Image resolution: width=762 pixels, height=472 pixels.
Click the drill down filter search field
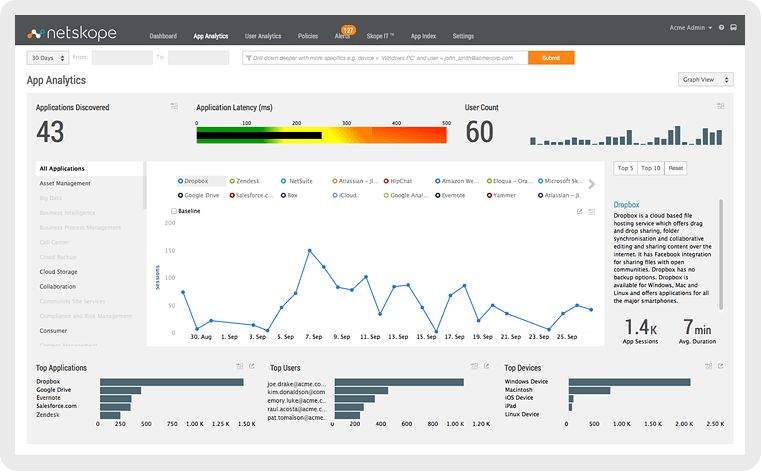(385, 58)
